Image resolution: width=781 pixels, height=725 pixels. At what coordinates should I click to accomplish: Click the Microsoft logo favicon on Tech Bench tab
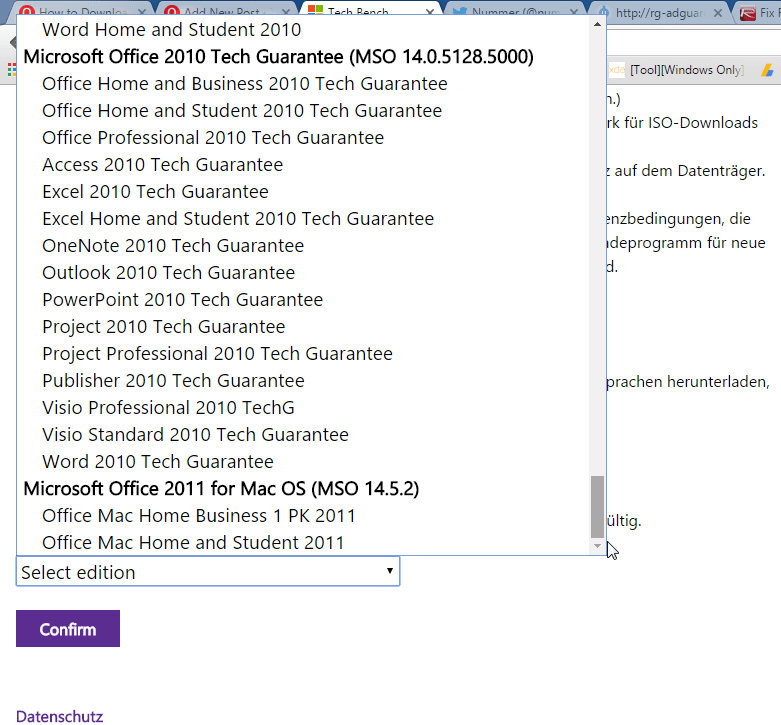[315, 10]
